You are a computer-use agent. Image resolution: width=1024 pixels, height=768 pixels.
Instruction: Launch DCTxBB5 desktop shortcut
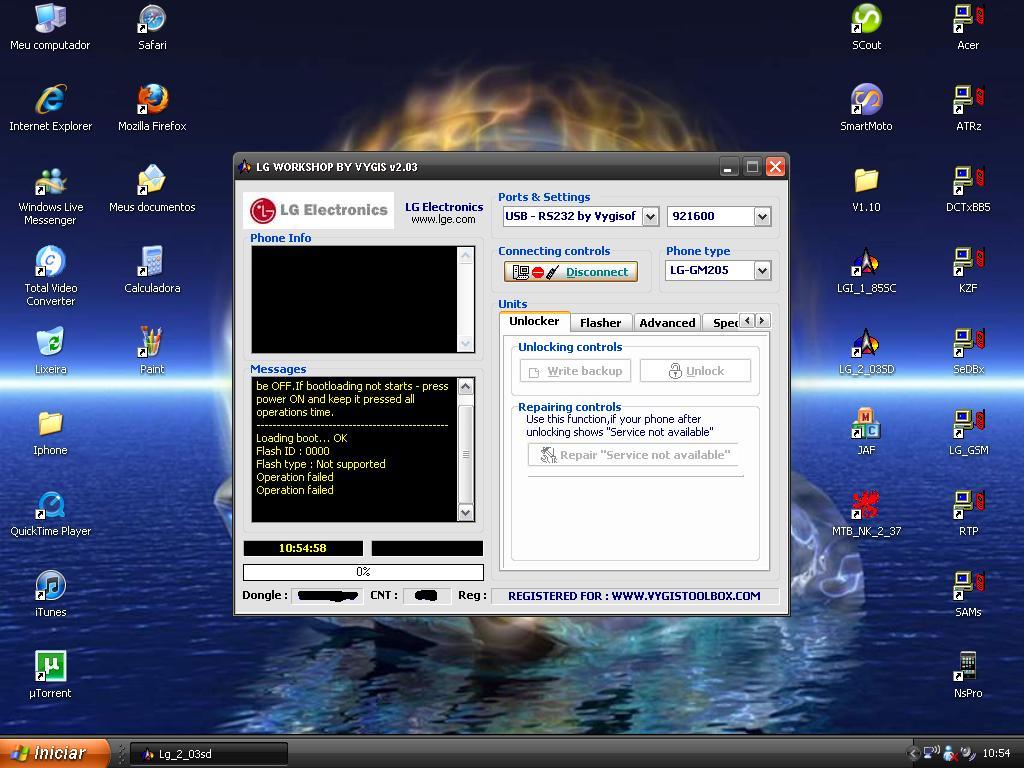[968, 189]
